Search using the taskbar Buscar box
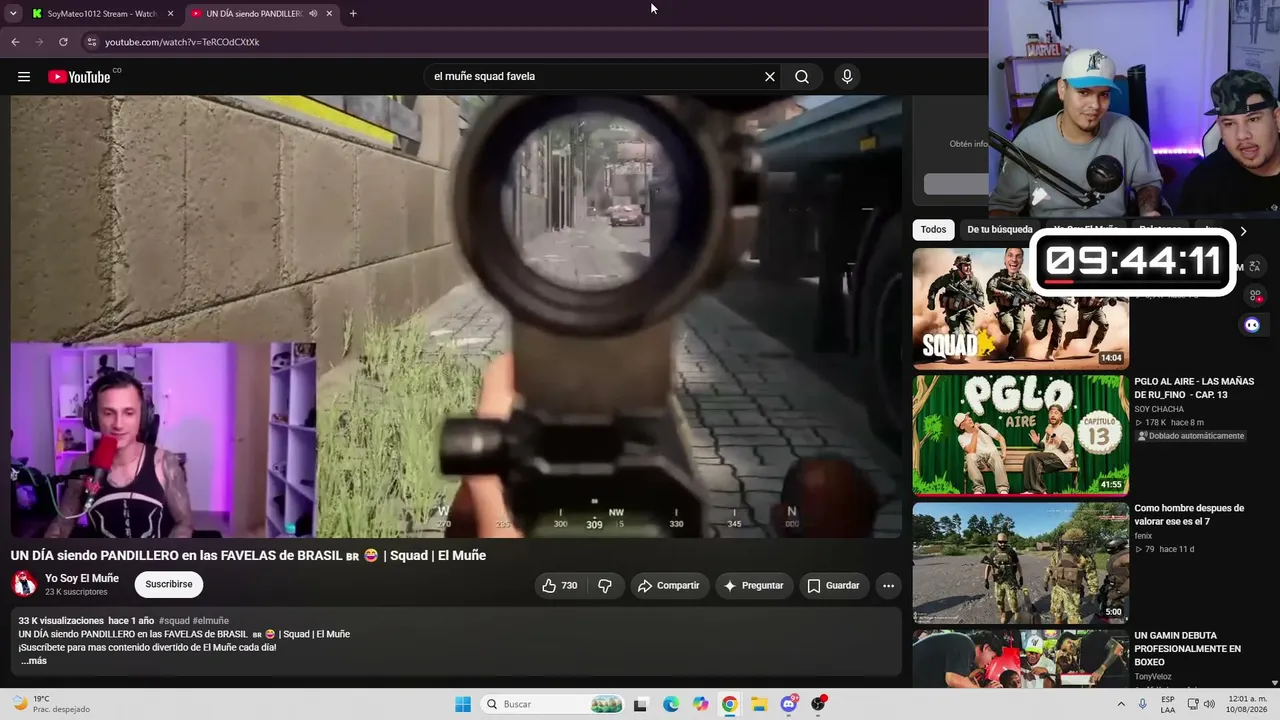 tap(552, 704)
